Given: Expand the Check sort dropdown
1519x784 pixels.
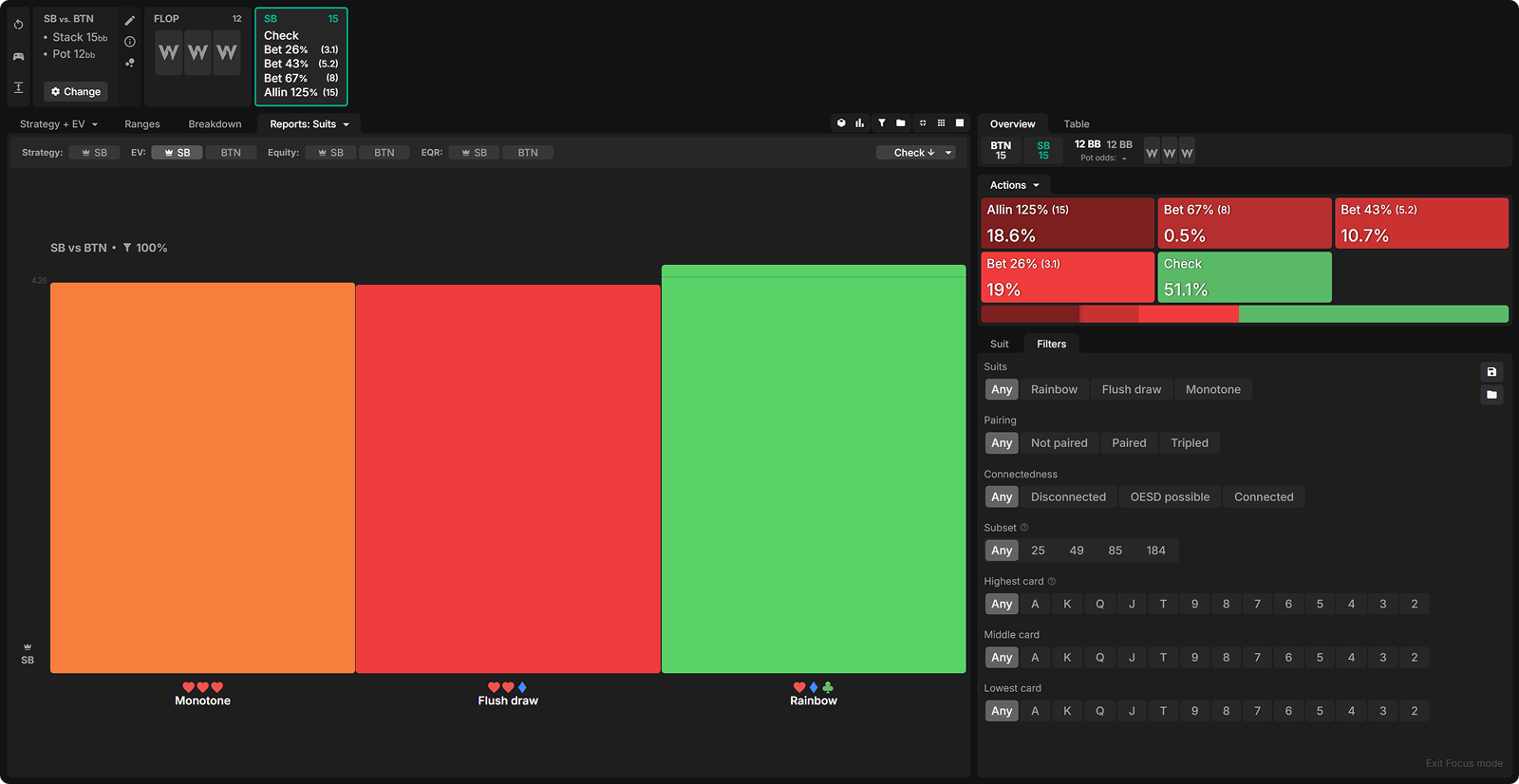Looking at the screenshot, I should pyautogui.click(x=916, y=153).
